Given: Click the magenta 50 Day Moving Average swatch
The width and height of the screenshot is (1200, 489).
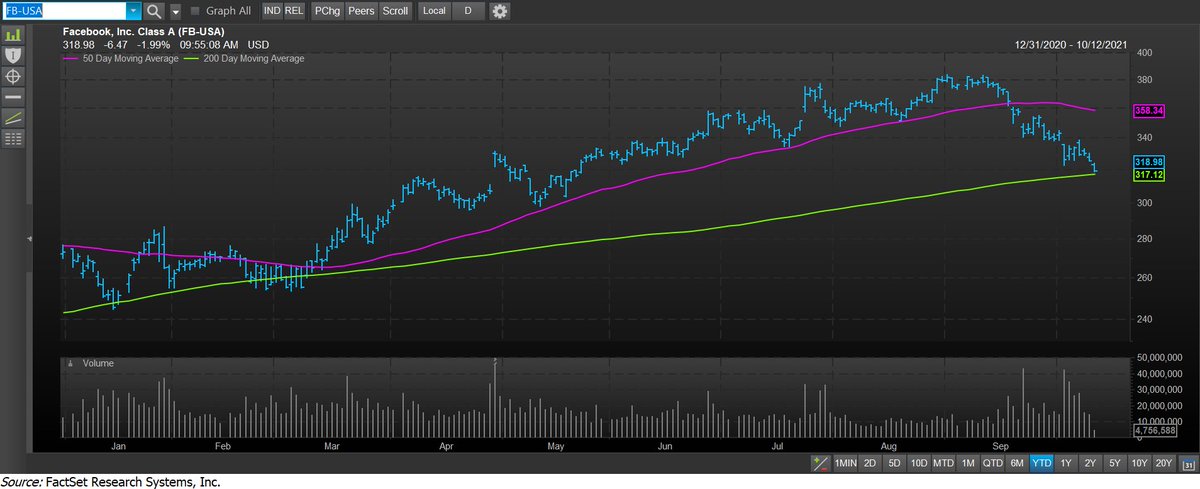Looking at the screenshot, I should click(x=70, y=59).
